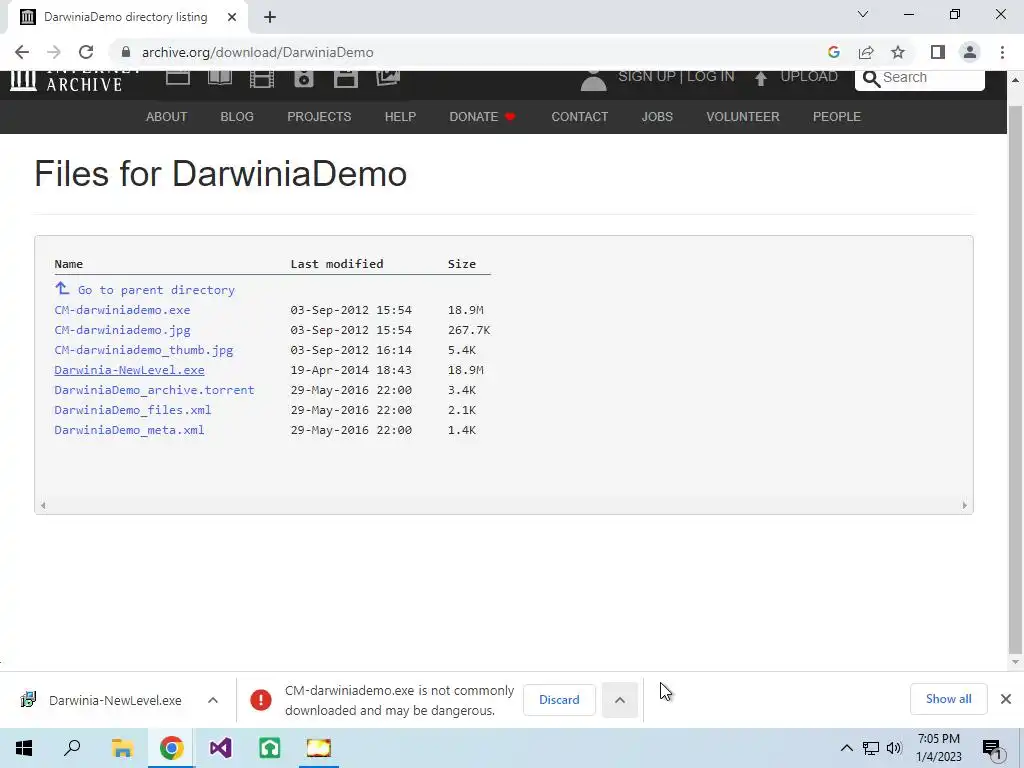Click Chrome reload button
The width and height of the screenshot is (1024, 768).
click(x=86, y=52)
